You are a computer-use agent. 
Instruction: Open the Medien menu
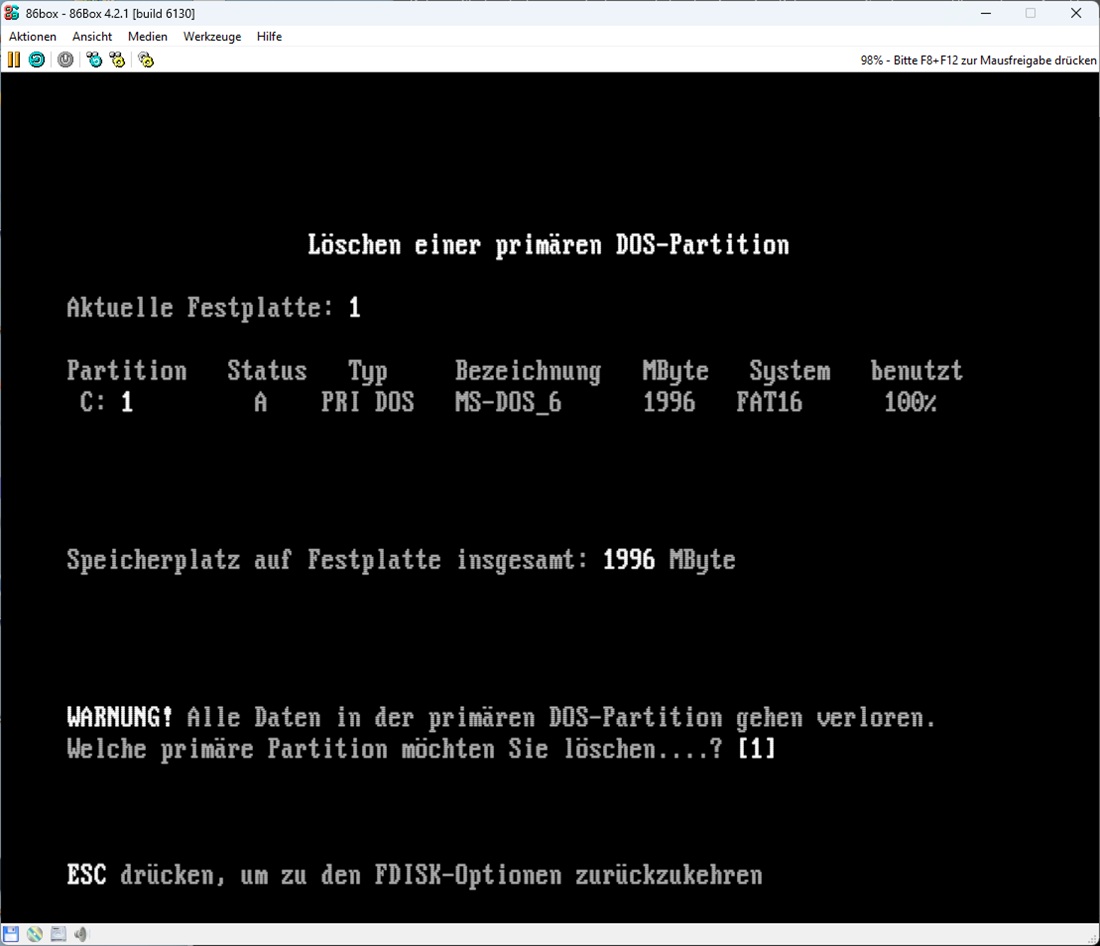(147, 36)
